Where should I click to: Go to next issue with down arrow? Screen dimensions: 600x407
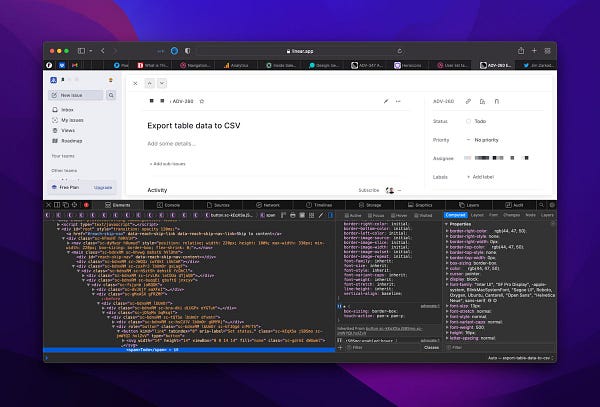point(162,83)
